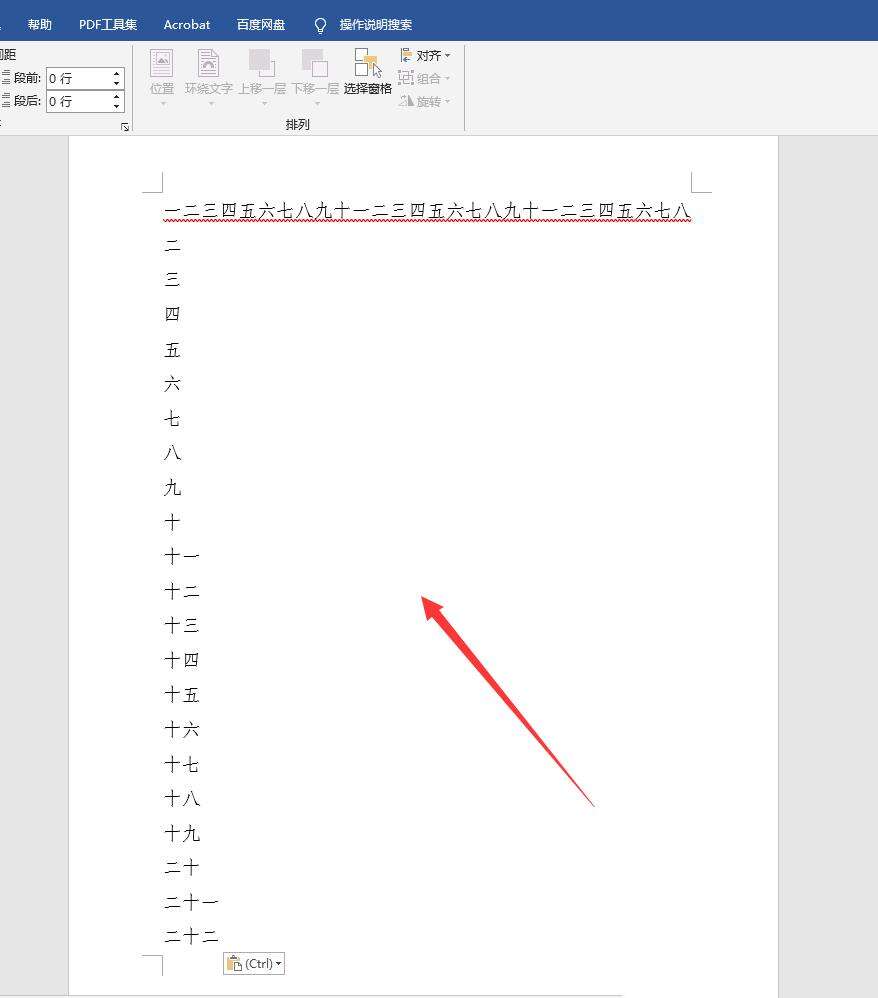Open the paste options (Ctrl) button

tap(254, 964)
